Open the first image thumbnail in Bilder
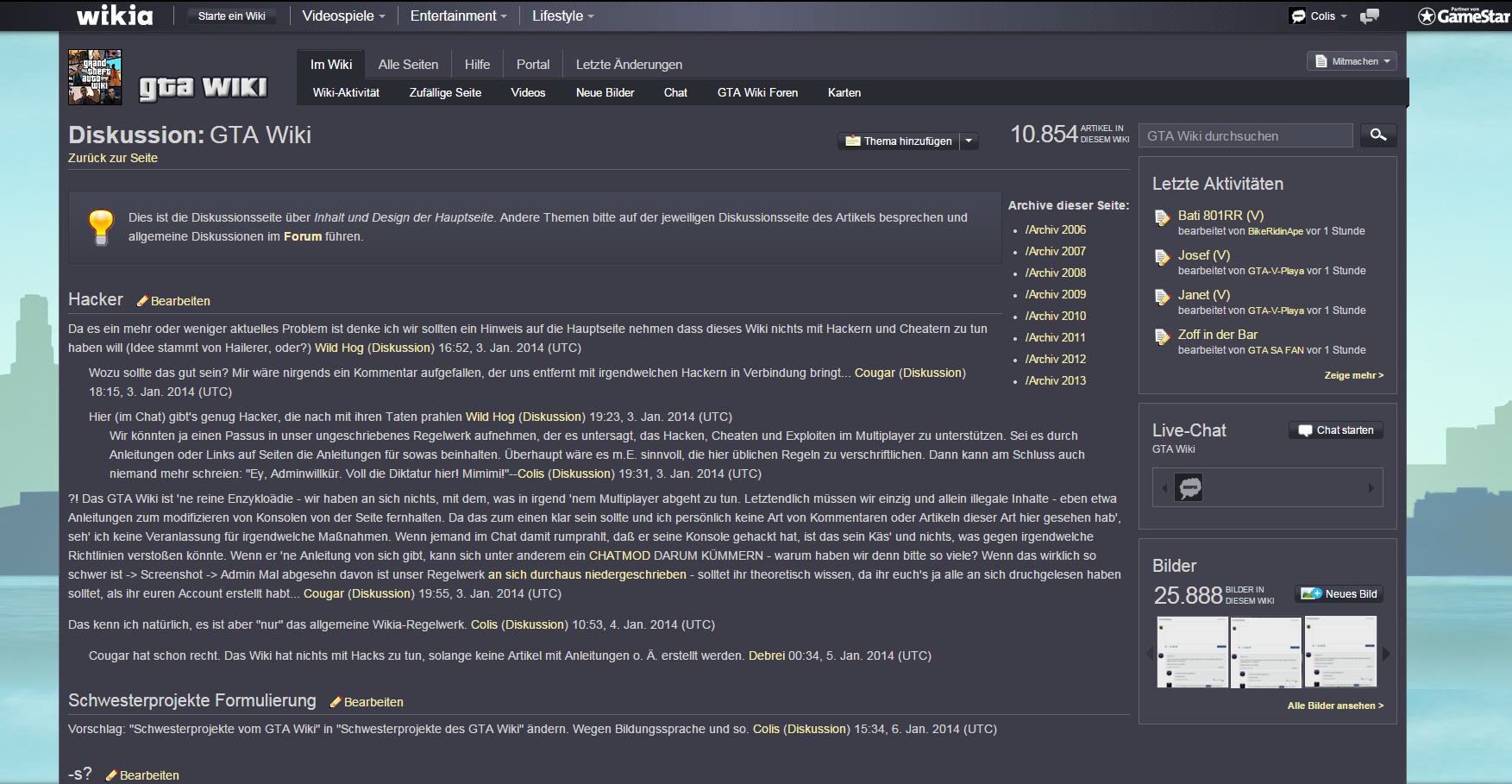Viewport: 1512px width, 784px height. pyautogui.click(x=1192, y=652)
